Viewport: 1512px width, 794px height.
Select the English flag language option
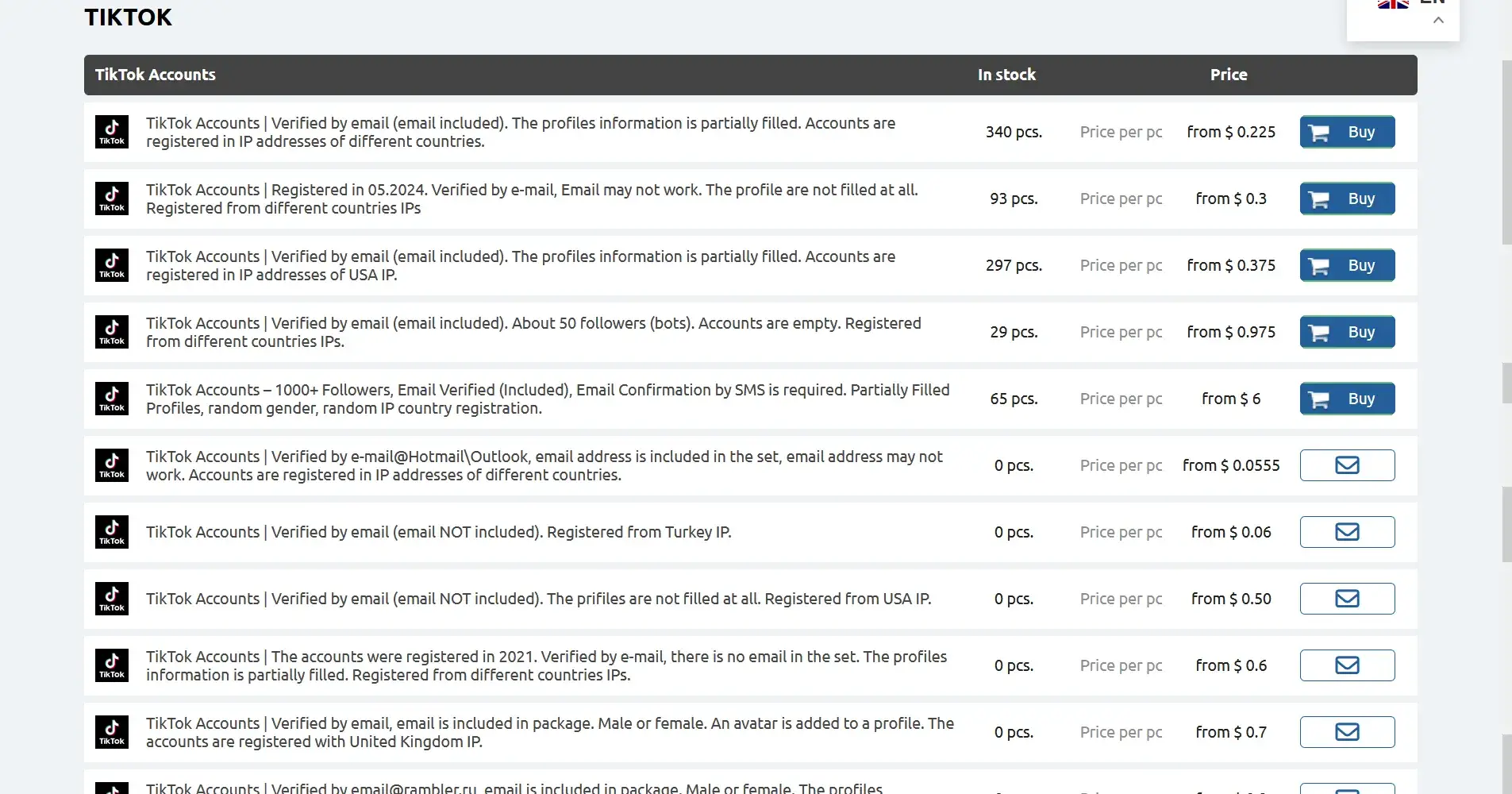pyautogui.click(x=1393, y=3)
